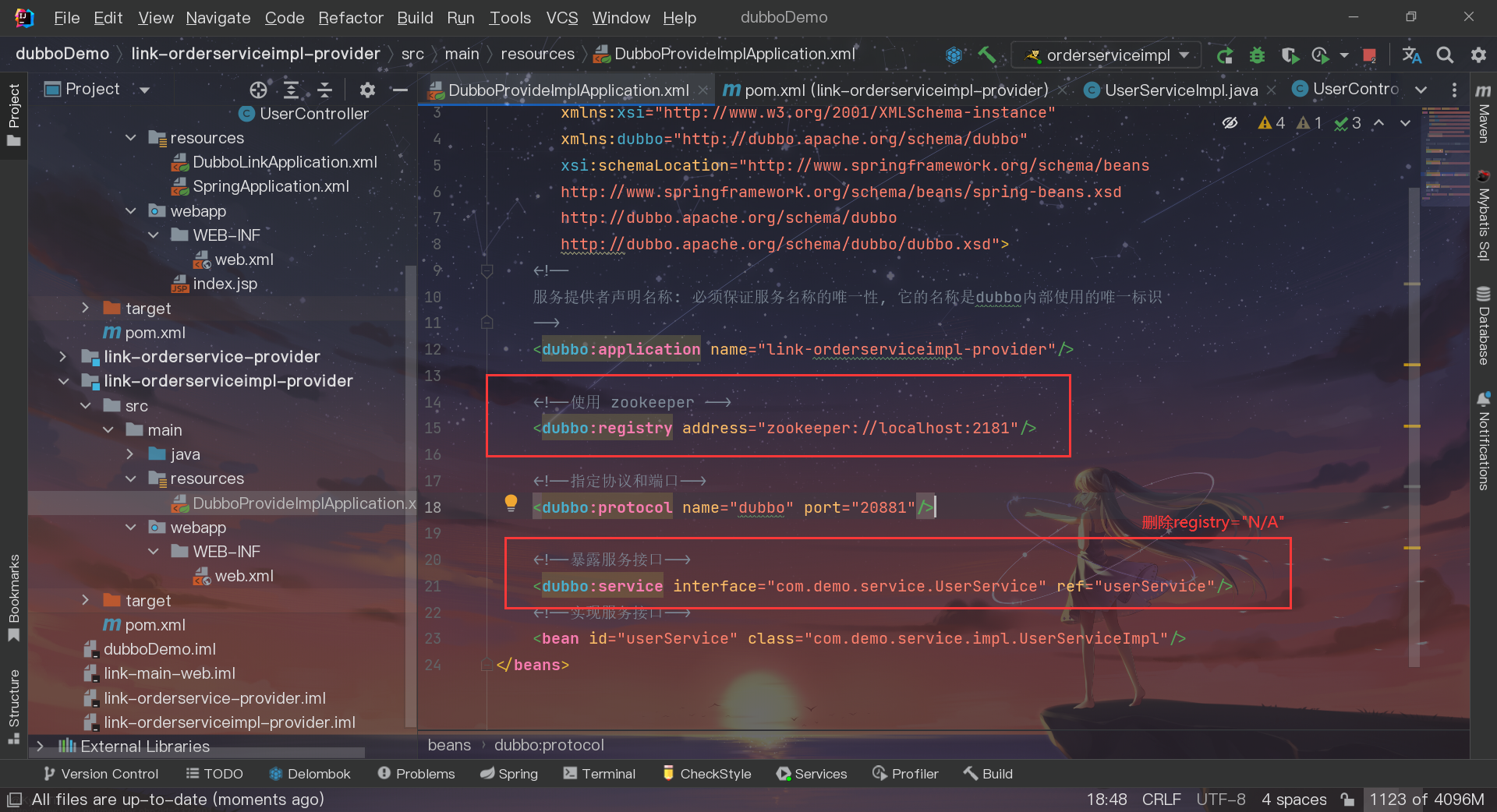Open the Refactor menu

350,18
